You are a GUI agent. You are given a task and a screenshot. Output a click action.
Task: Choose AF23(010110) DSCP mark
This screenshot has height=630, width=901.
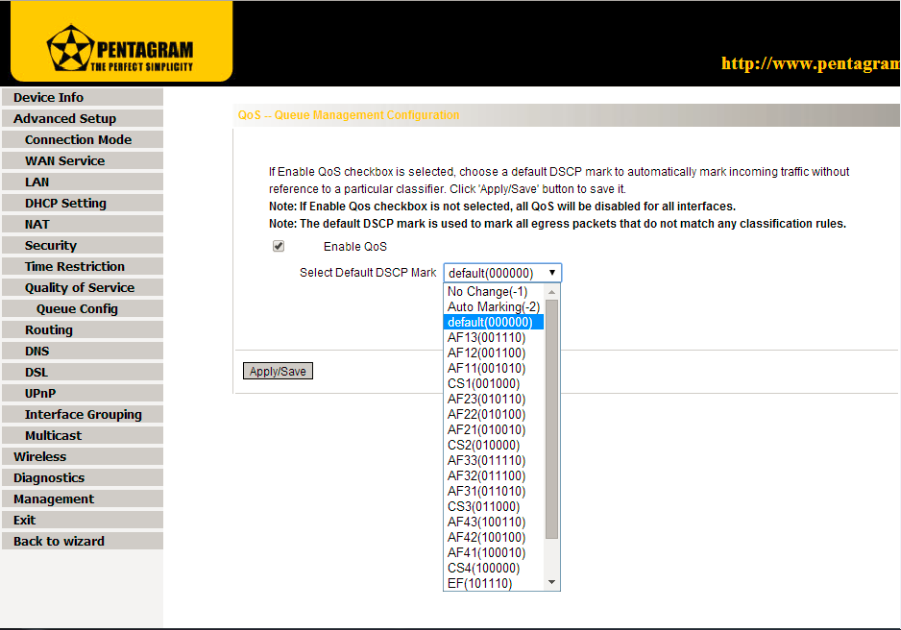[494, 399]
